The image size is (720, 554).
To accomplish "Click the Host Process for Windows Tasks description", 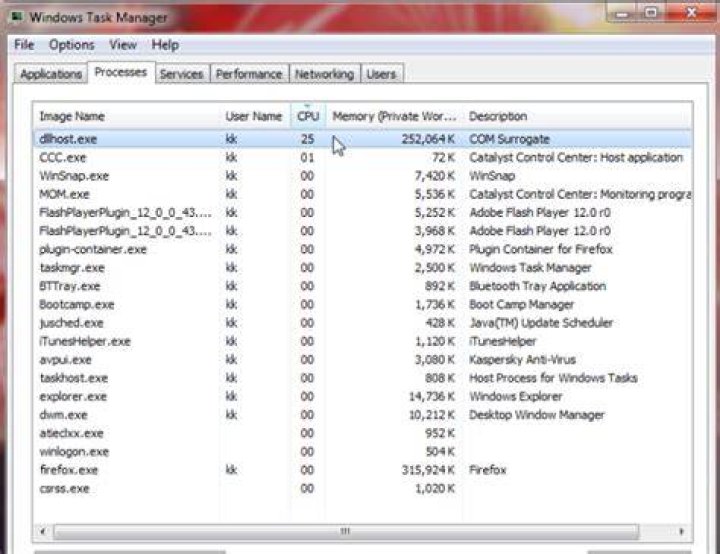I will click(x=553, y=378).
